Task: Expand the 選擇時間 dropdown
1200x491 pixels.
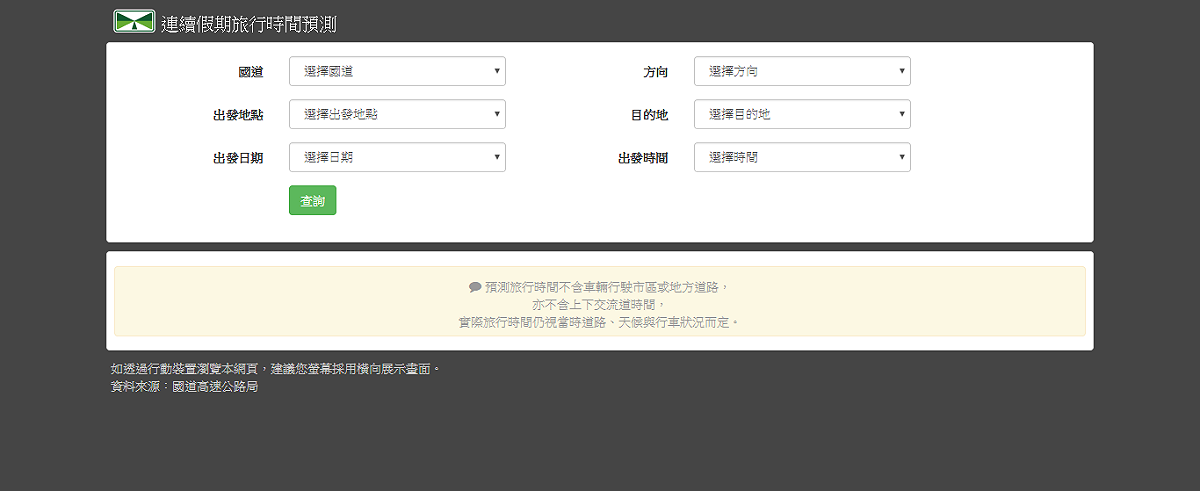Action: point(802,157)
